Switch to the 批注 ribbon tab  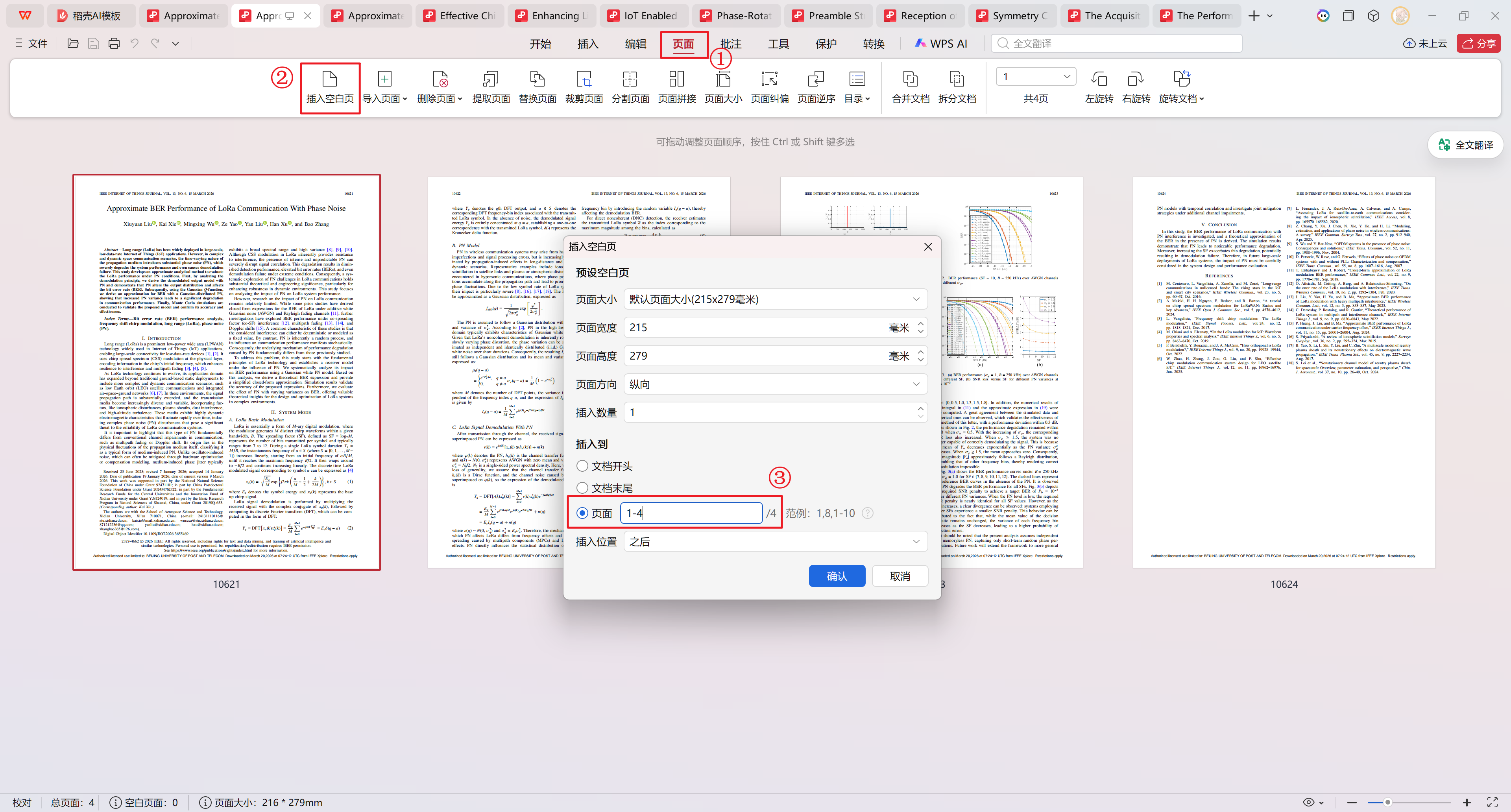730,44
